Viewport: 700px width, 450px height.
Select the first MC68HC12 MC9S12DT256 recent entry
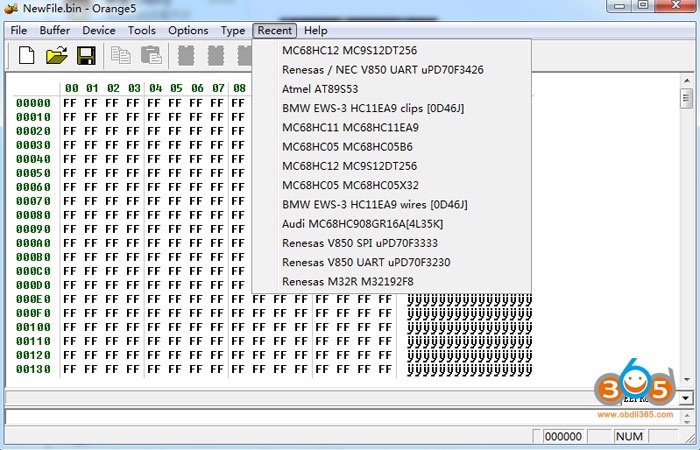[x=392, y=50]
